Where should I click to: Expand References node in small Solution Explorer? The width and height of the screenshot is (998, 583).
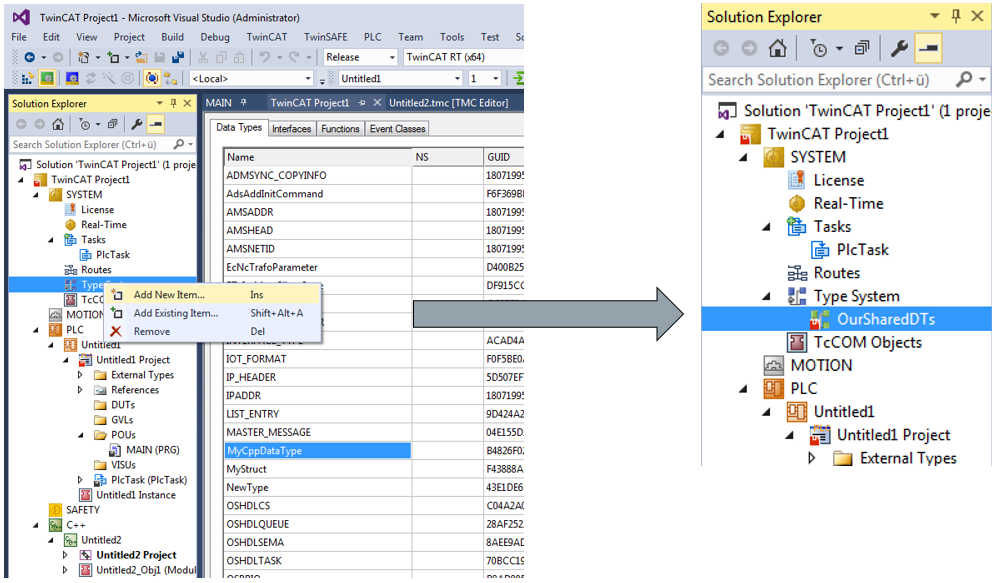point(80,390)
